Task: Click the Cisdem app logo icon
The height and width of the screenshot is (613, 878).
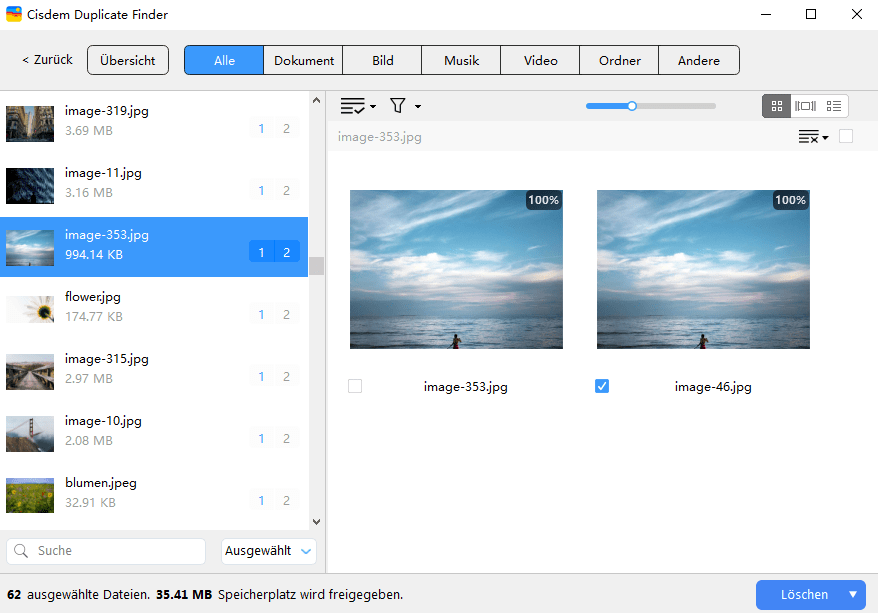Action: (14, 15)
